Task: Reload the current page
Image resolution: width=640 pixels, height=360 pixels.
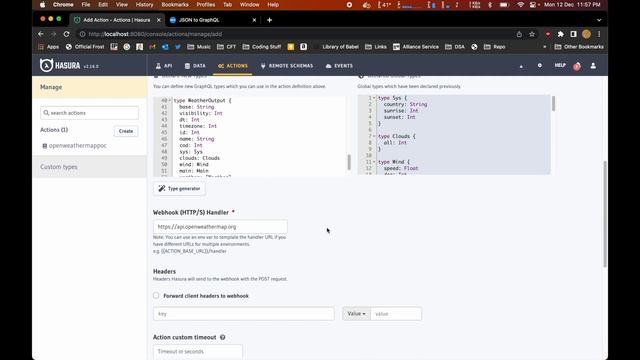Action: [x=67, y=34]
